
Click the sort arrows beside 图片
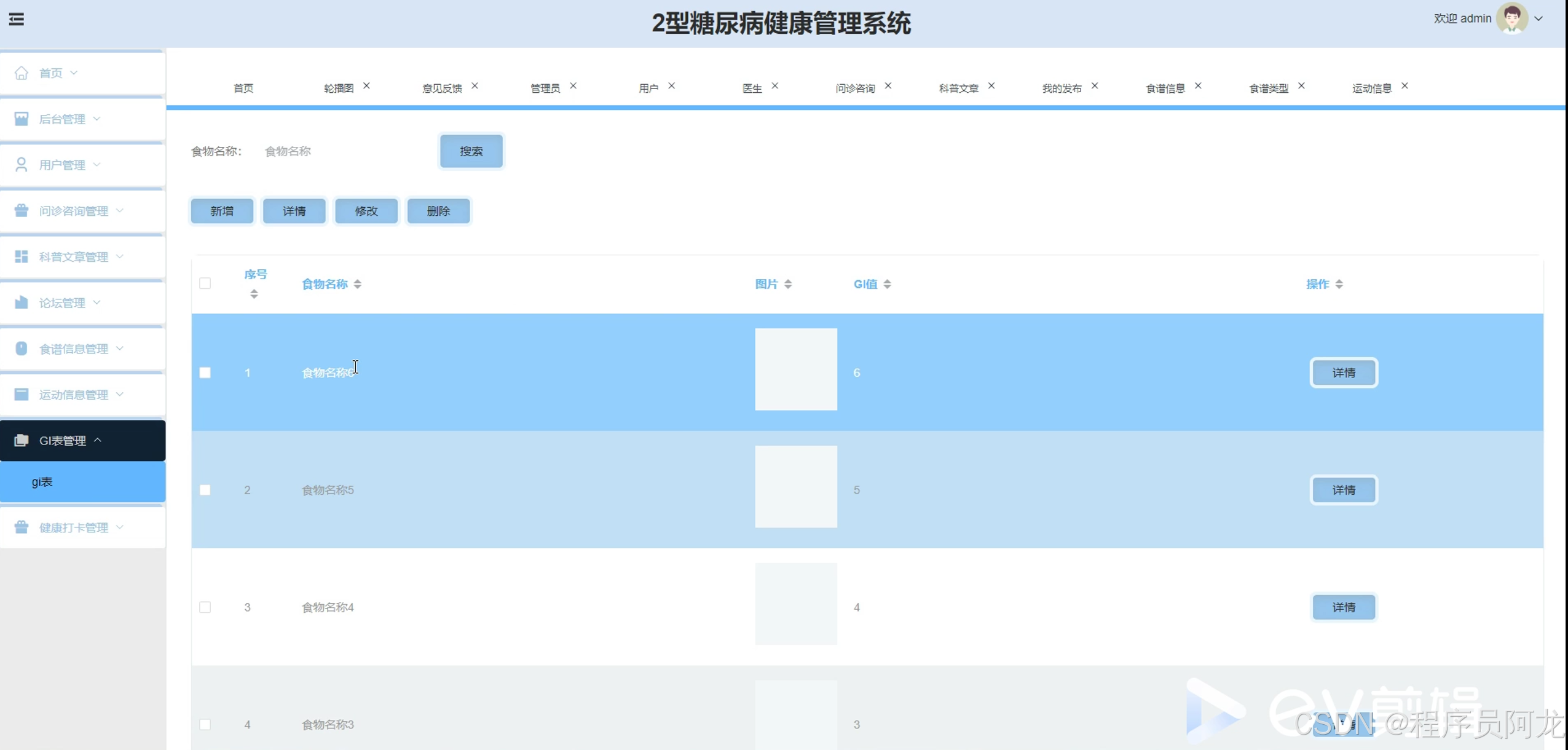click(x=788, y=284)
